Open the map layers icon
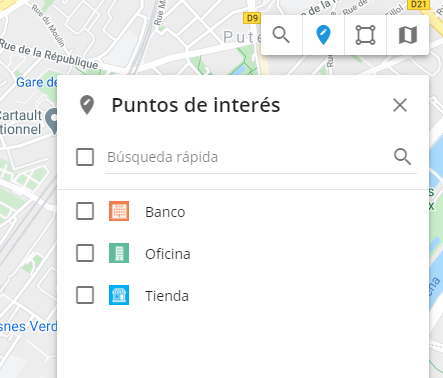 (x=408, y=35)
